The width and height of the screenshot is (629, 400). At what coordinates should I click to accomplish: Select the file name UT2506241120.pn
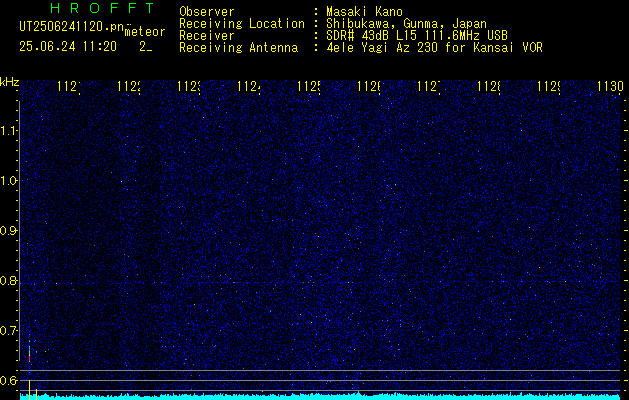click(x=72, y=26)
